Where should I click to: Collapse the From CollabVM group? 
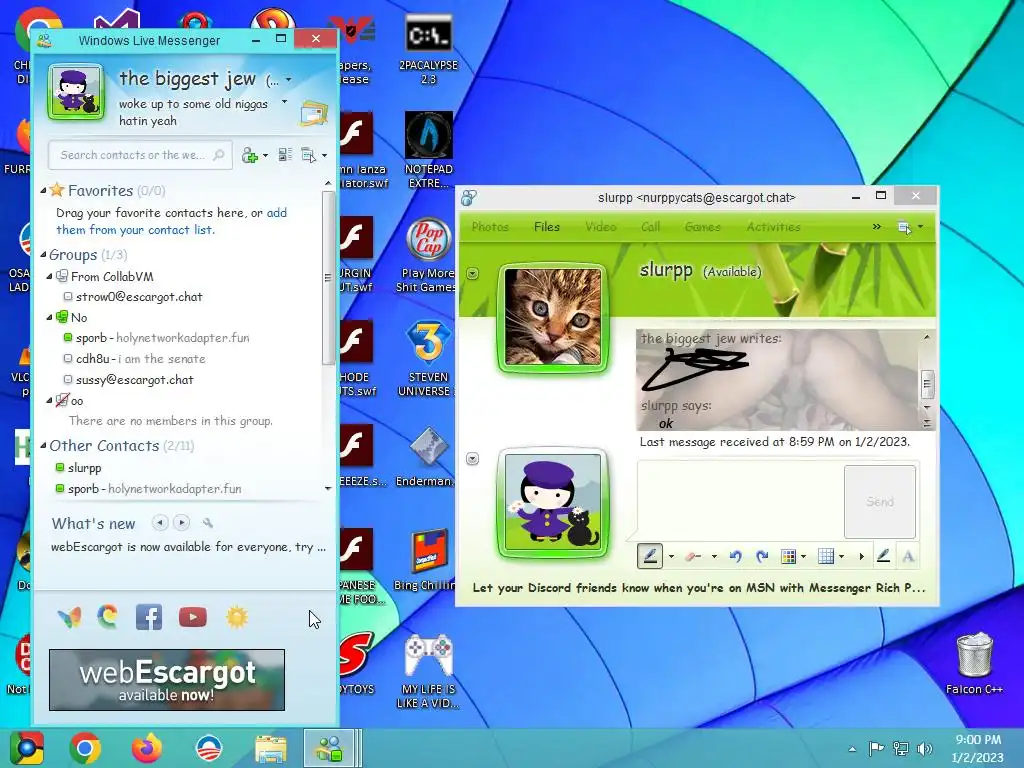point(50,277)
